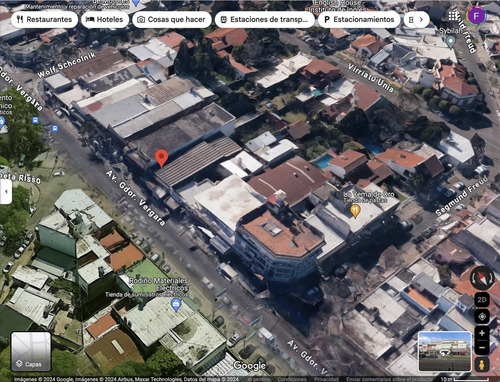Zoom in with the plus button
The width and height of the screenshot is (500, 382).
482,333
